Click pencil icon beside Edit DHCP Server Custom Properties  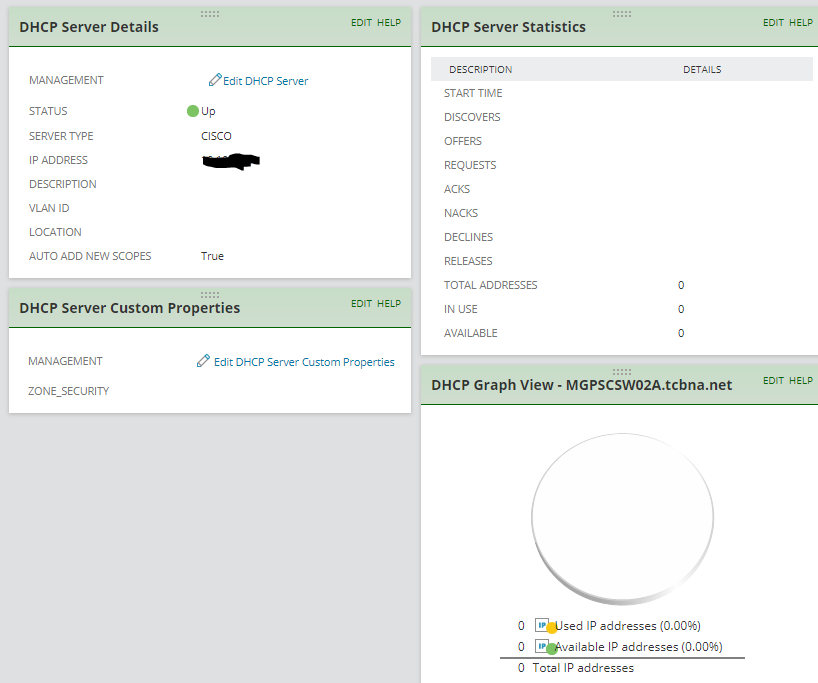tap(203, 361)
